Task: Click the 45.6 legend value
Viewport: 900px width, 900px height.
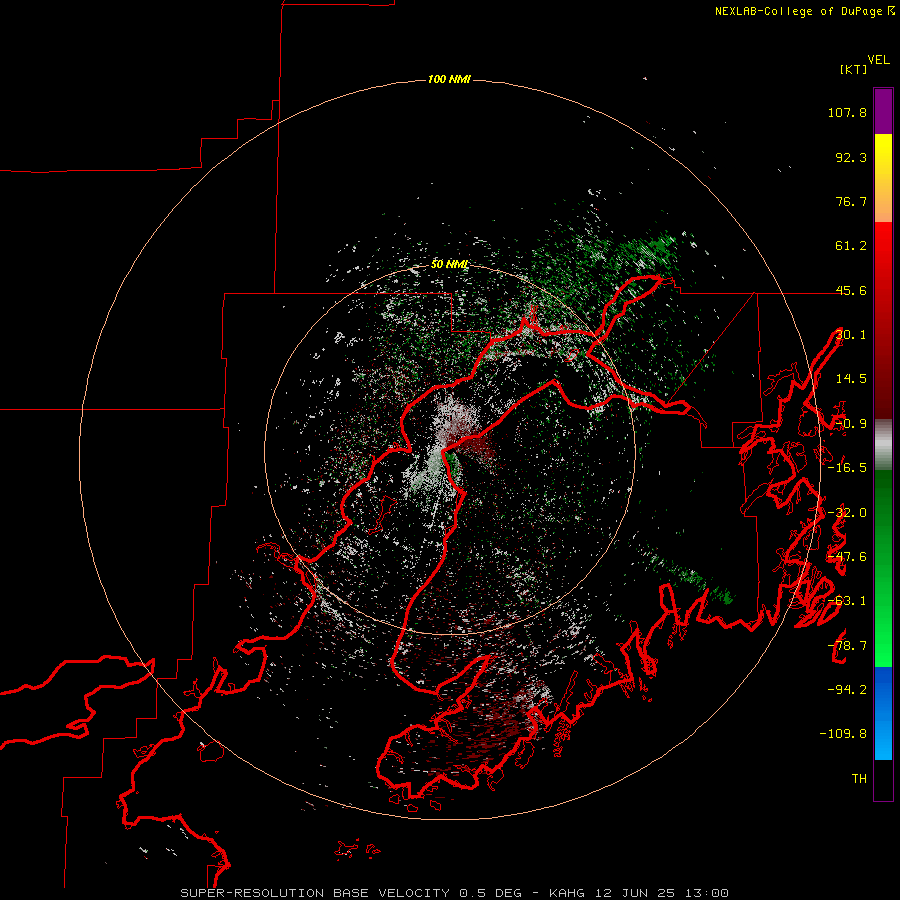Action: [851, 290]
